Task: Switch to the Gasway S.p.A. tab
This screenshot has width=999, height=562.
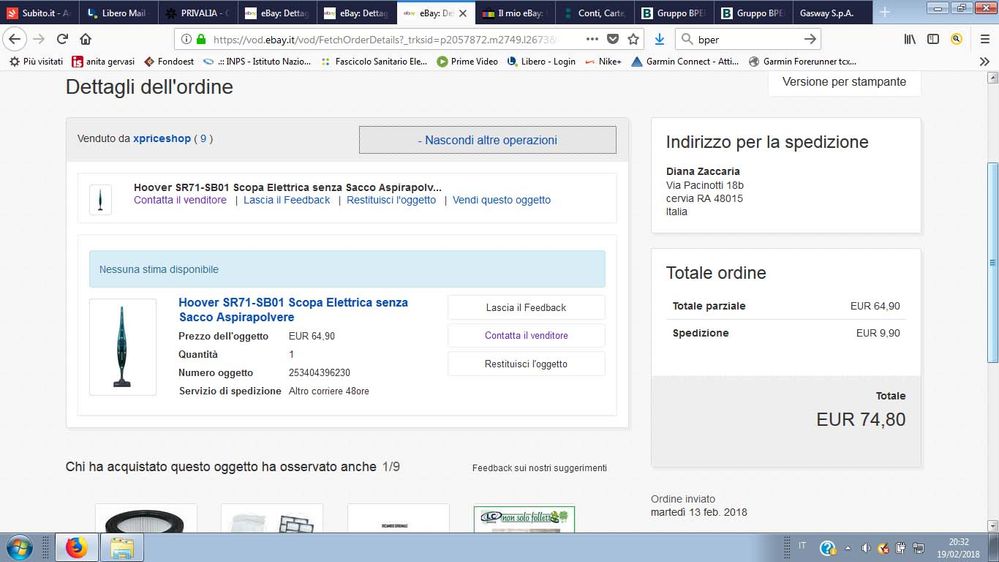Action: (831, 13)
